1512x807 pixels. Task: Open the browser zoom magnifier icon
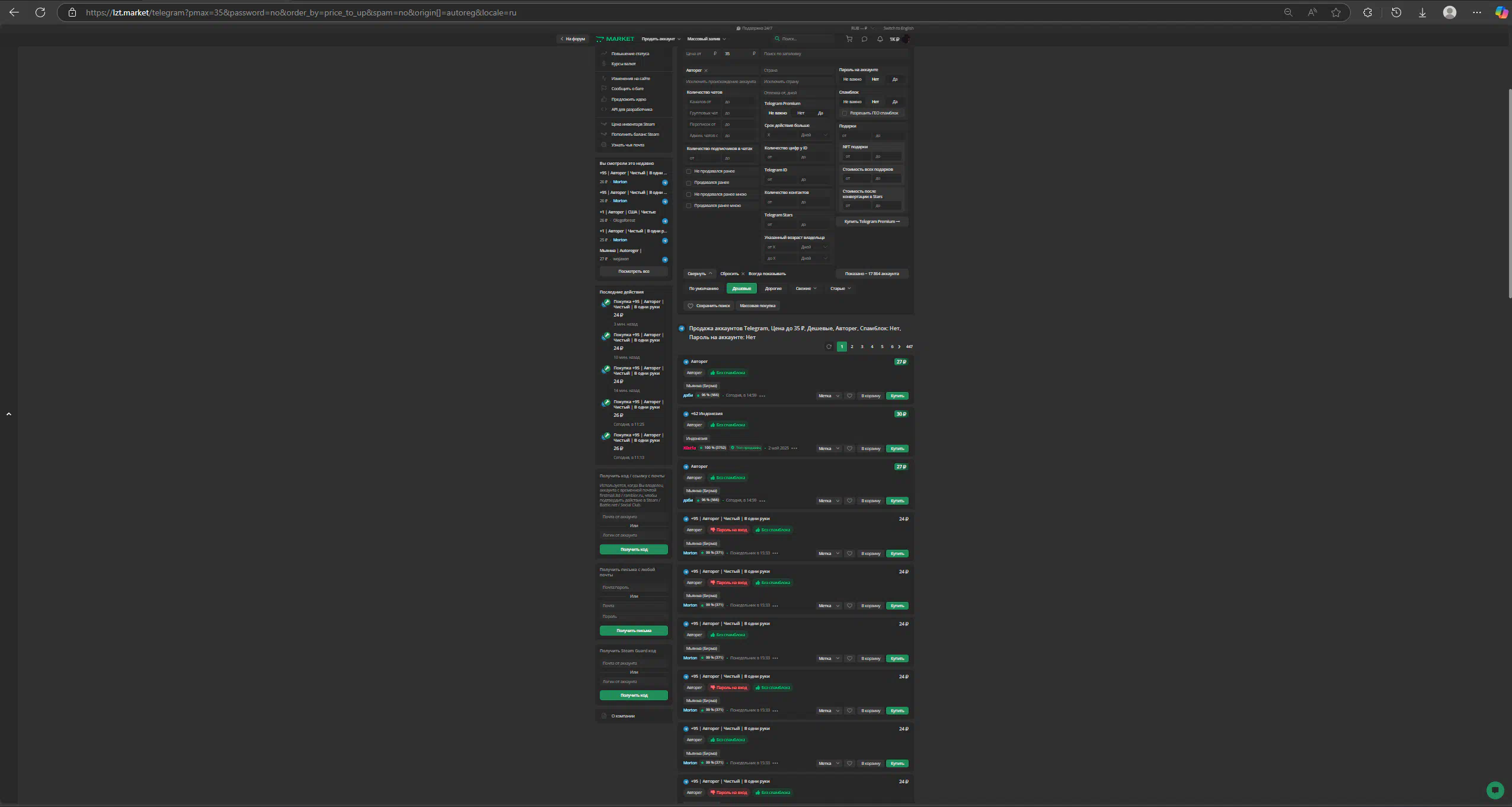click(x=1288, y=12)
